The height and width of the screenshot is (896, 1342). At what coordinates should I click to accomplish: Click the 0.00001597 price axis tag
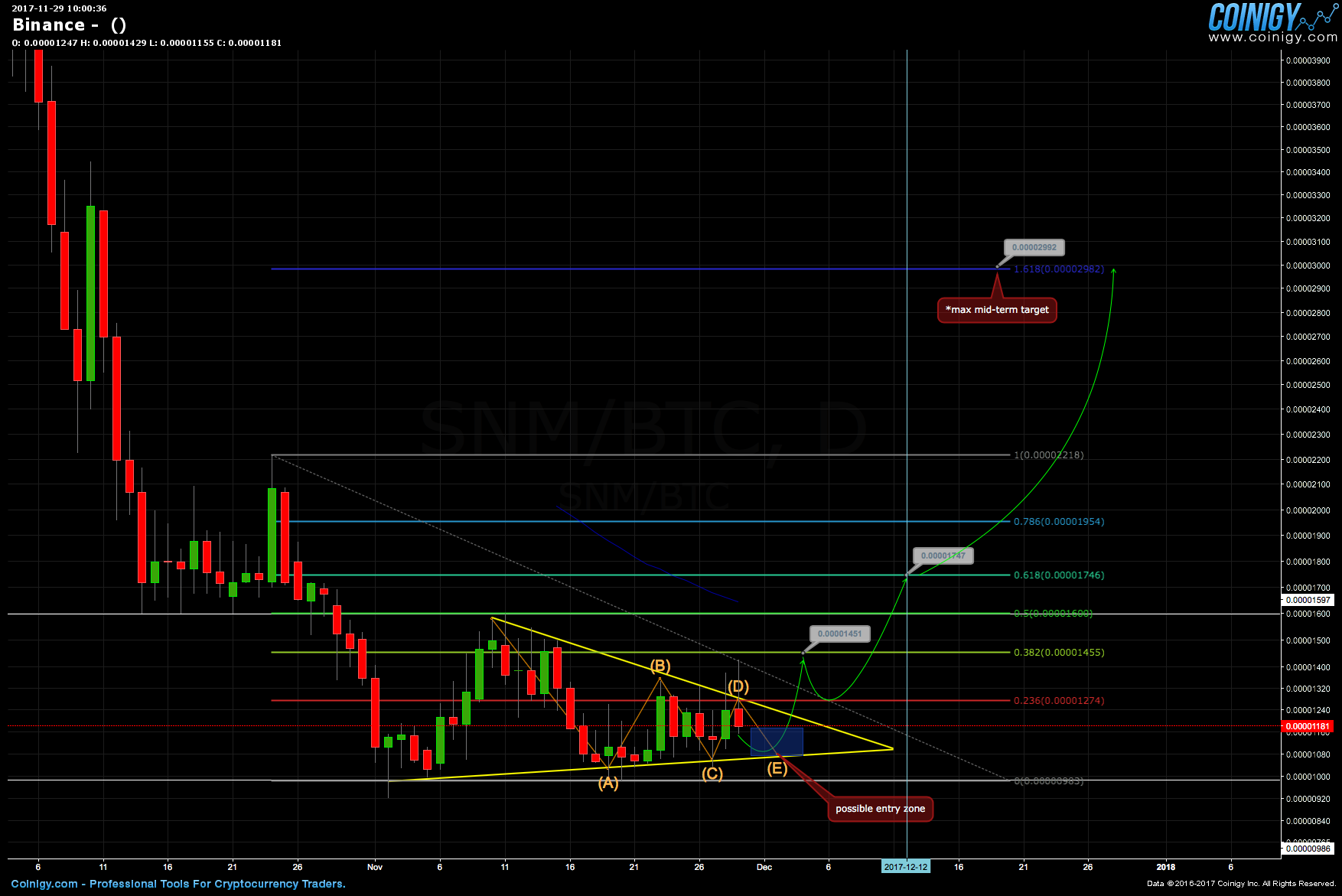point(1308,601)
